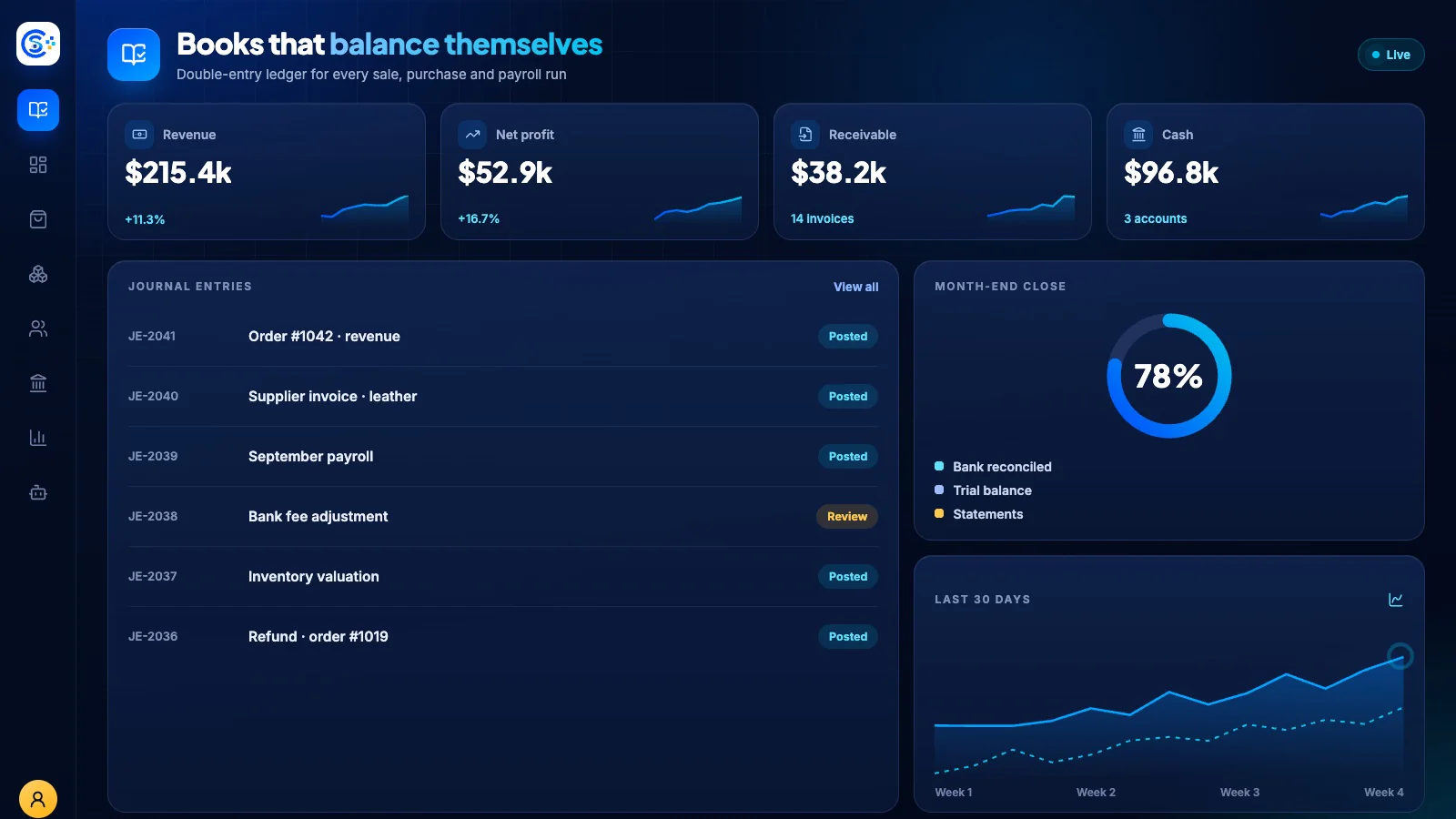Open the robot assistant sidebar icon
This screenshot has height=819, width=1456.
click(38, 492)
